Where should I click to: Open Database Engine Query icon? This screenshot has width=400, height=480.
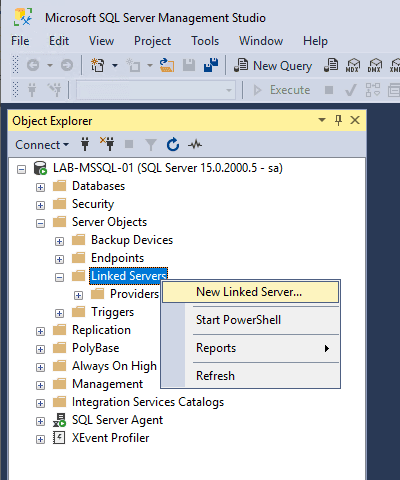coord(331,65)
